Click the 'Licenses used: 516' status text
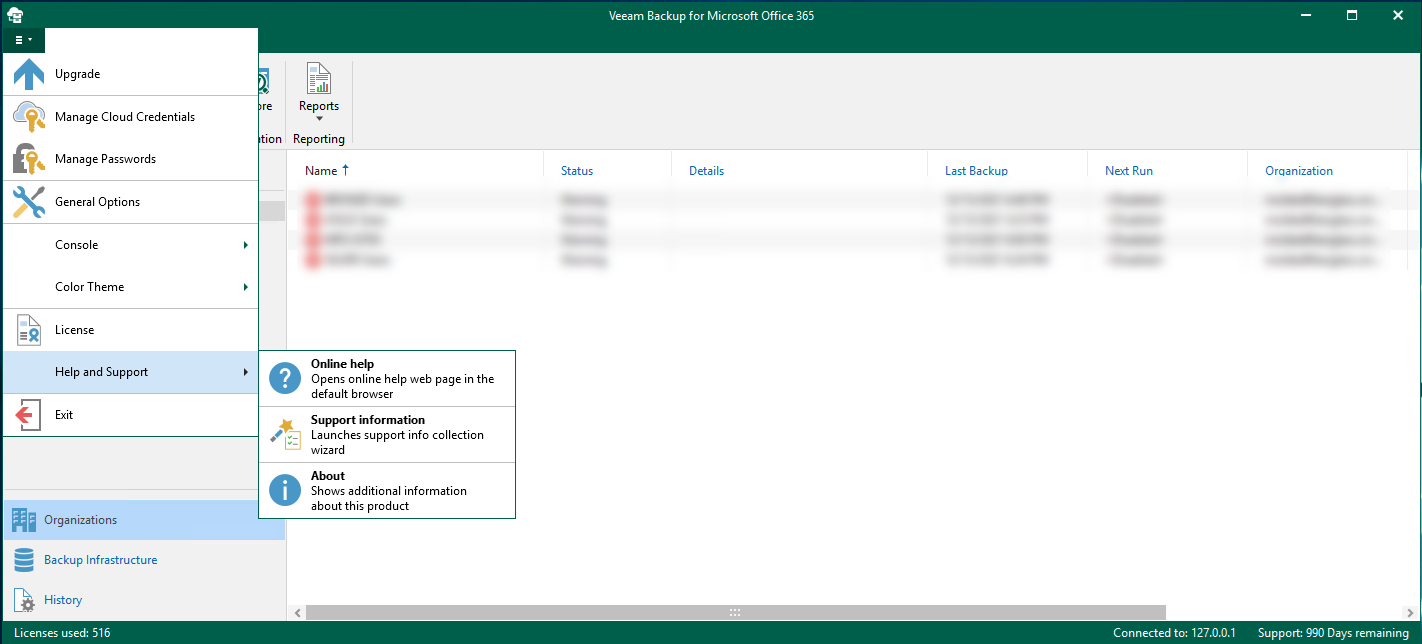Image resolution: width=1422 pixels, height=644 pixels. tap(62, 633)
